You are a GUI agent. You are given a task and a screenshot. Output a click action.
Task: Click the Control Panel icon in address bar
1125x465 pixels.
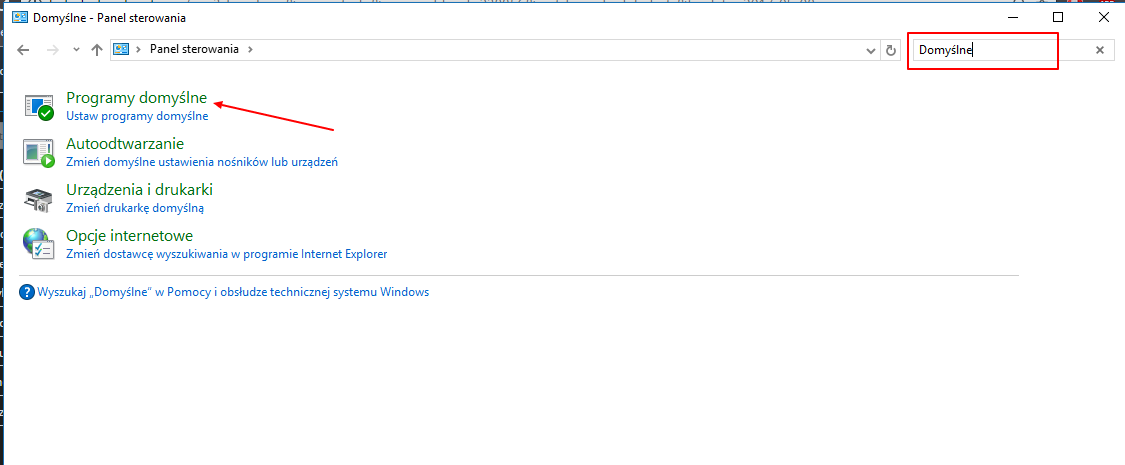click(x=123, y=50)
